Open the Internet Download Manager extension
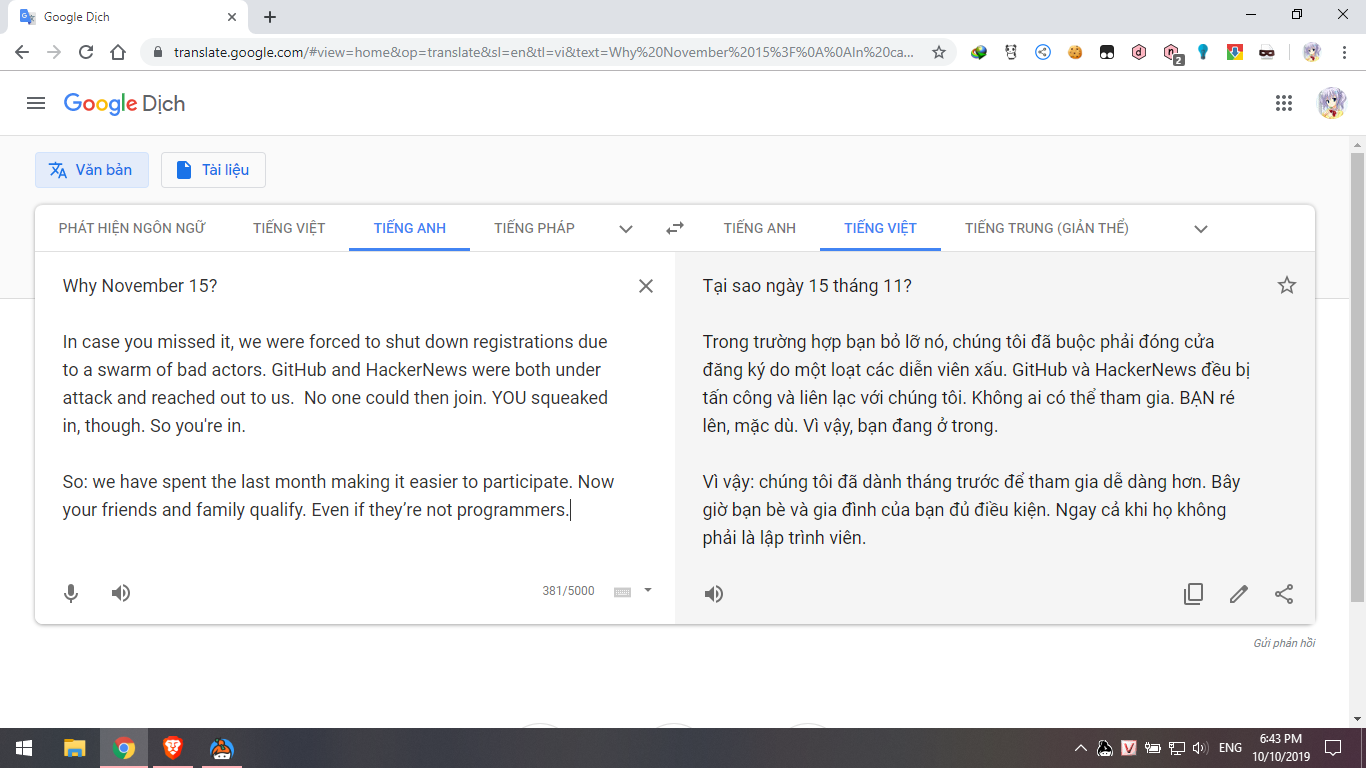1366x768 pixels. click(979, 52)
